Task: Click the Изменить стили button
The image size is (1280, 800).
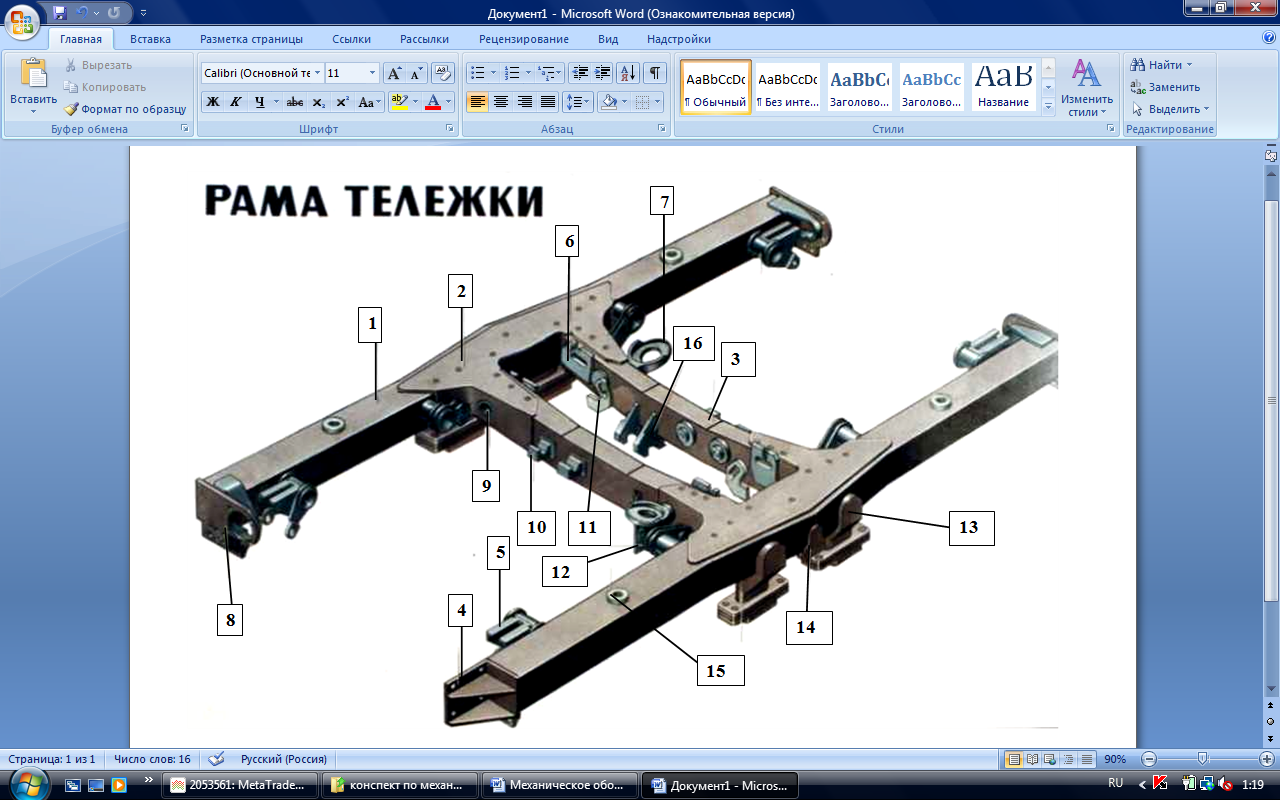Action: 1086,88
